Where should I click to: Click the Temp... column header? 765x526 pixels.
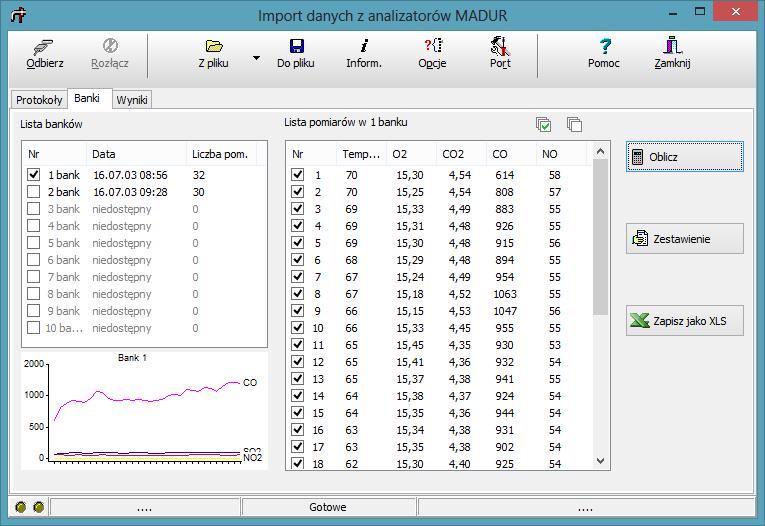[x=362, y=154]
